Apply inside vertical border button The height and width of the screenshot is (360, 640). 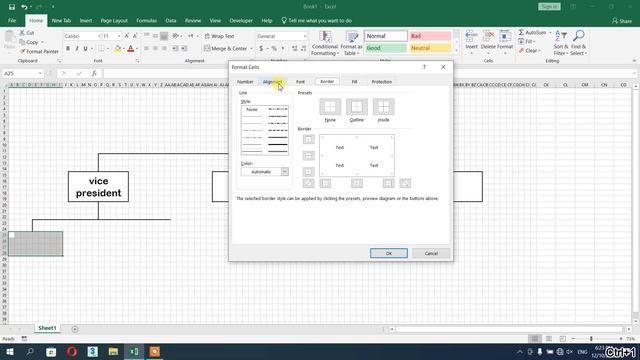357,183
